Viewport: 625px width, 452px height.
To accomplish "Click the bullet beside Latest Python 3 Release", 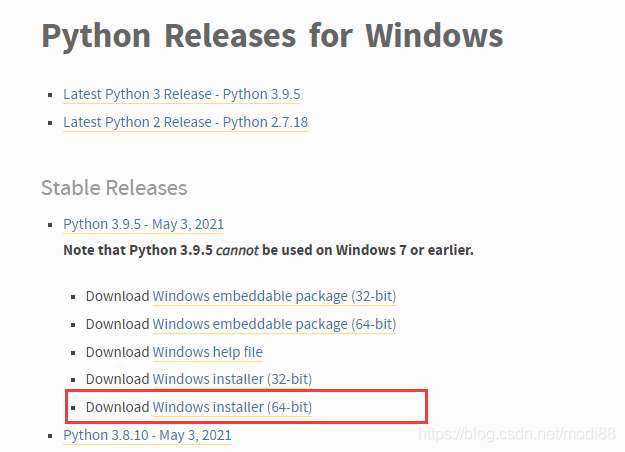I will 49,94.
